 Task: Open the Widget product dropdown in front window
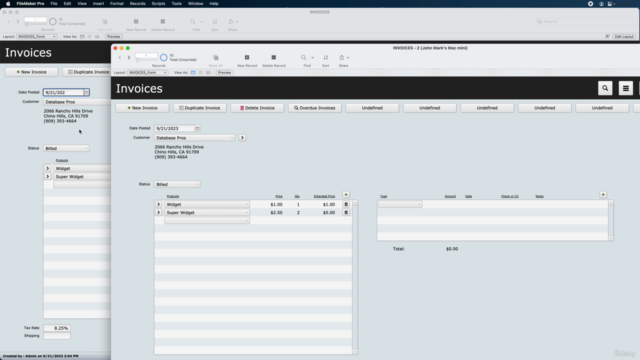[207, 204]
